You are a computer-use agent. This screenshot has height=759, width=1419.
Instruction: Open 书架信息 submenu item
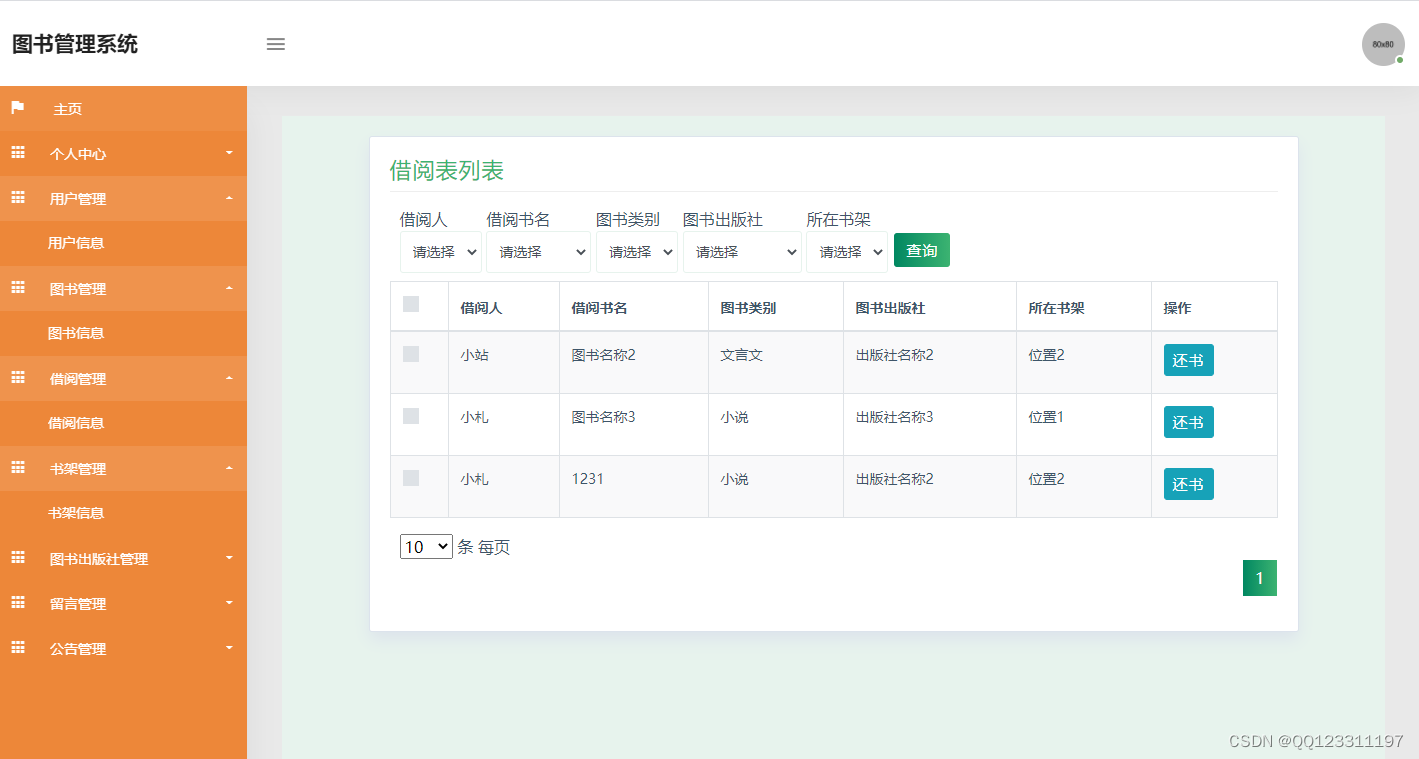tap(76, 513)
